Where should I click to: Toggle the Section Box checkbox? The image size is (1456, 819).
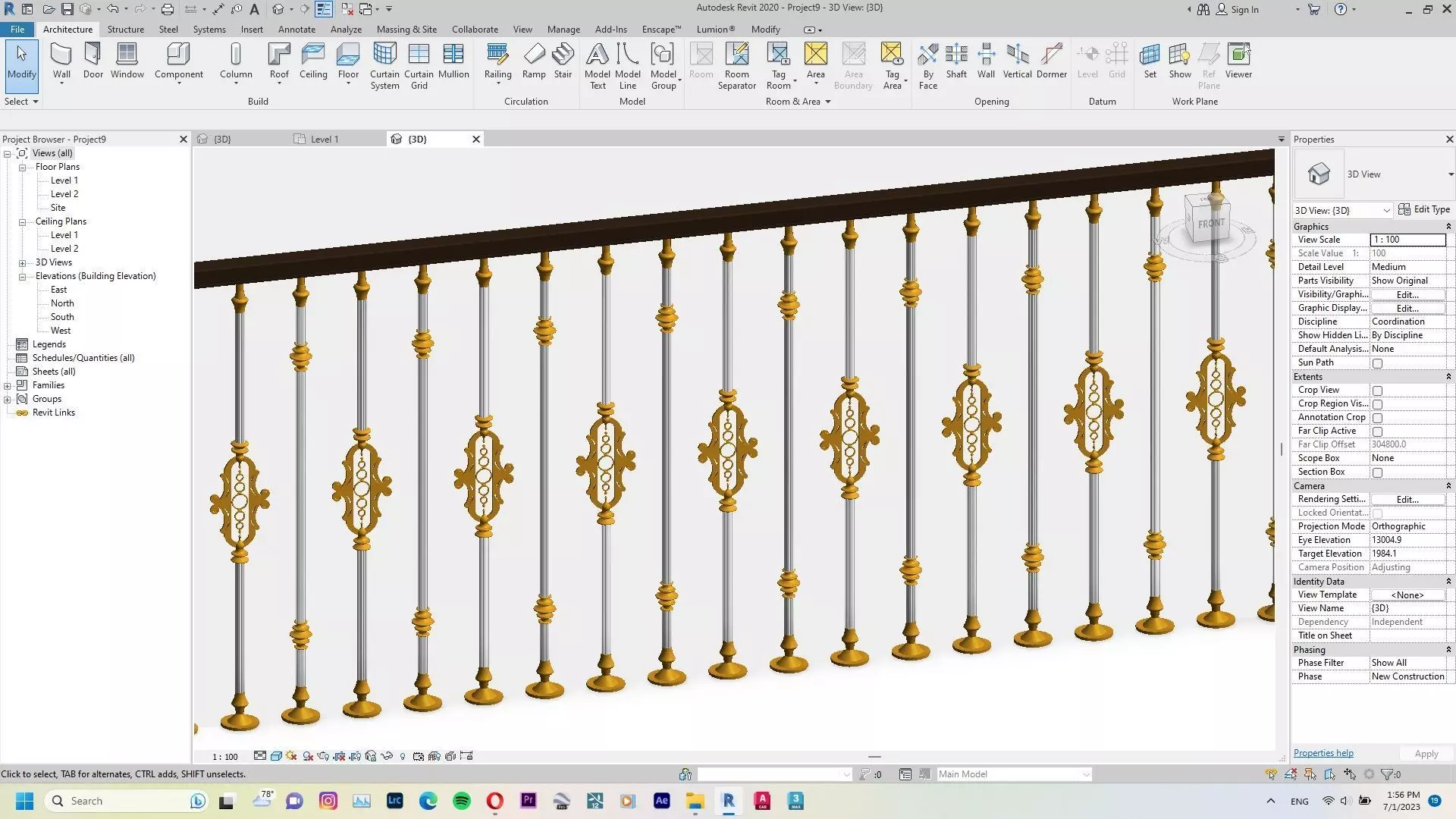(x=1378, y=472)
